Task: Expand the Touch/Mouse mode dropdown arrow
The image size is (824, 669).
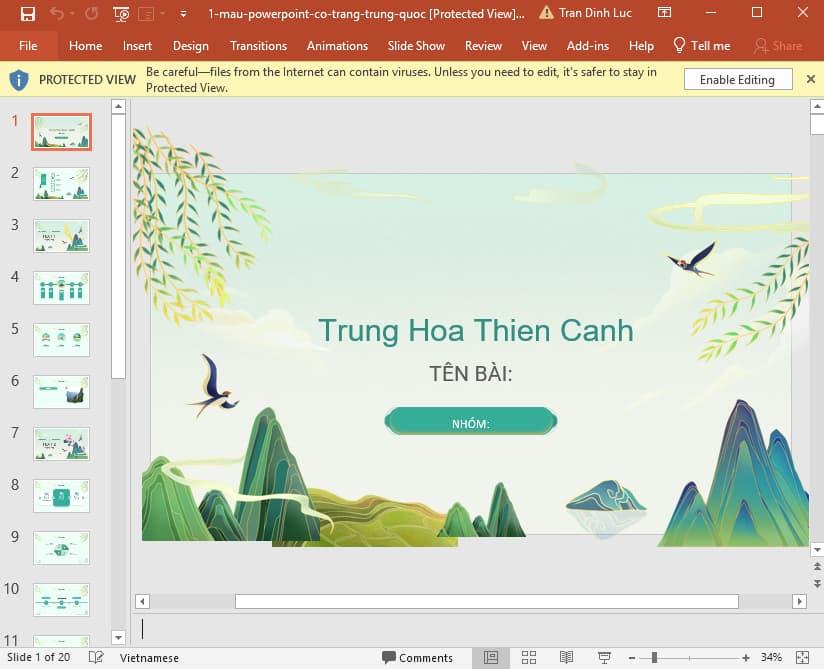Action: tap(162, 14)
